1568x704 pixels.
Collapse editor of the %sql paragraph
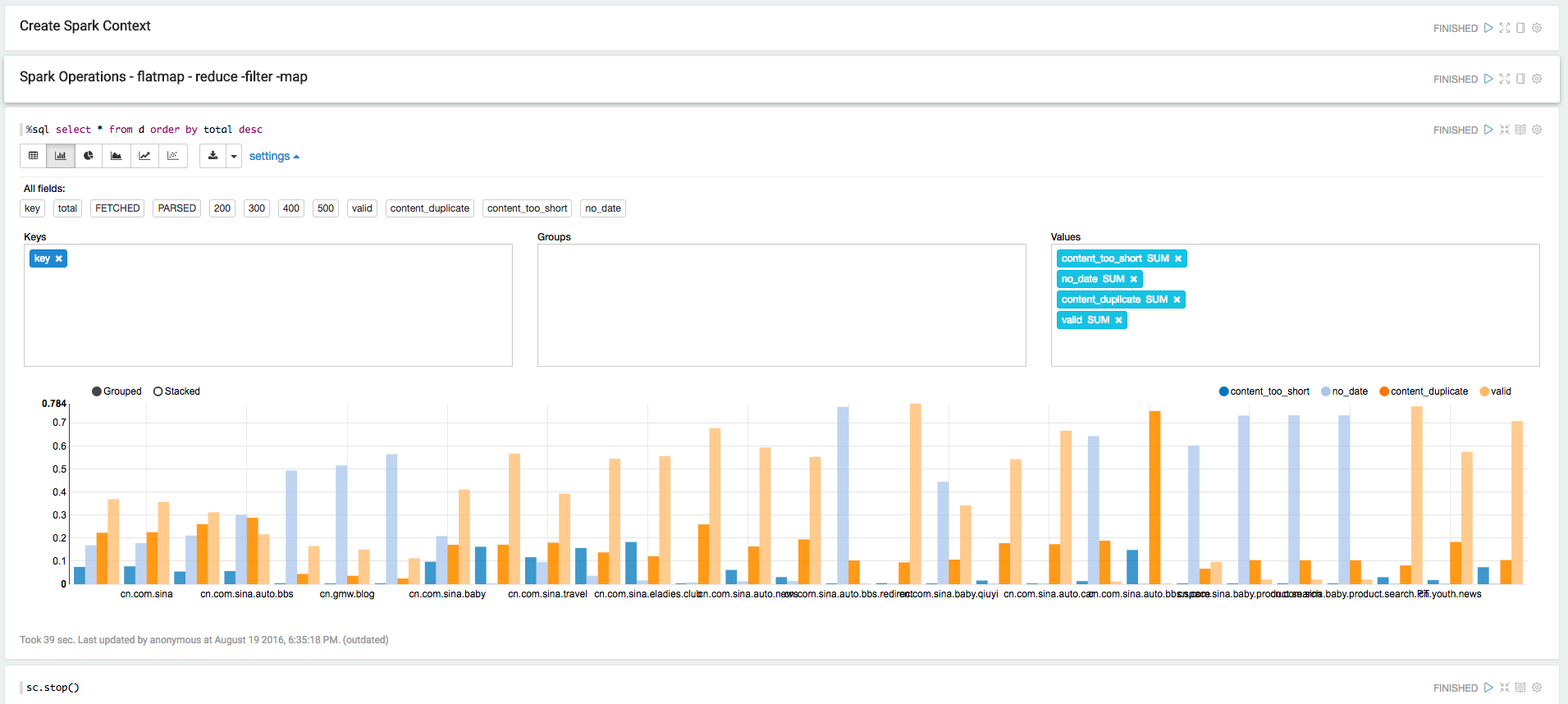point(1505,130)
